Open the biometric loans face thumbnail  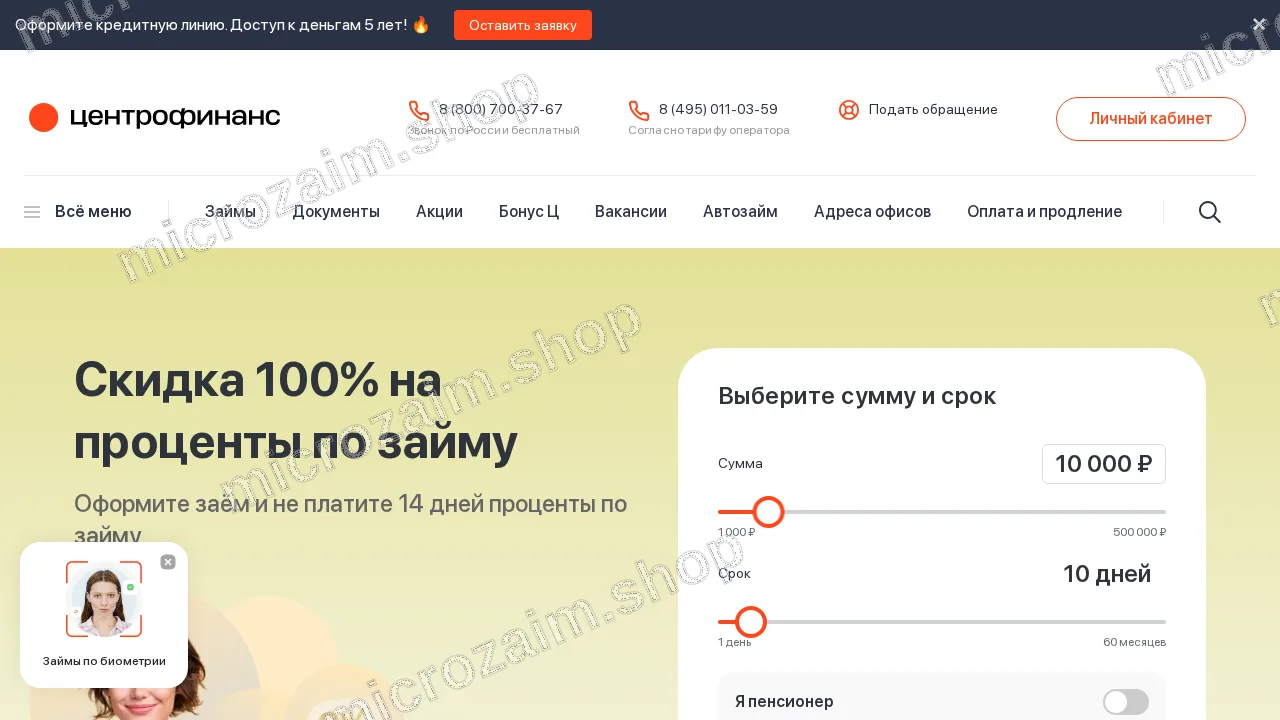104,599
